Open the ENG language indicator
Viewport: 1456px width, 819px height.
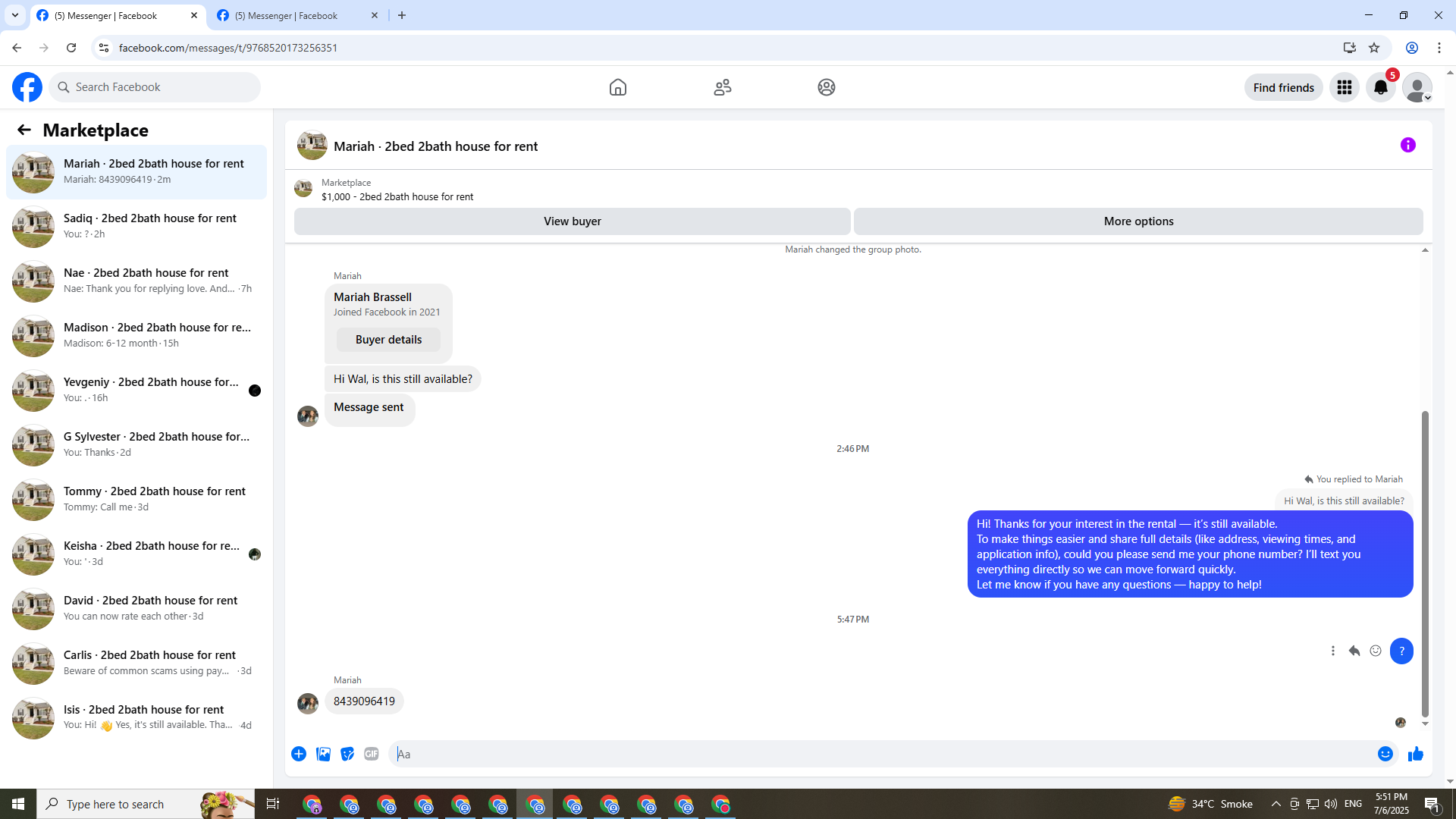coord(1353,804)
